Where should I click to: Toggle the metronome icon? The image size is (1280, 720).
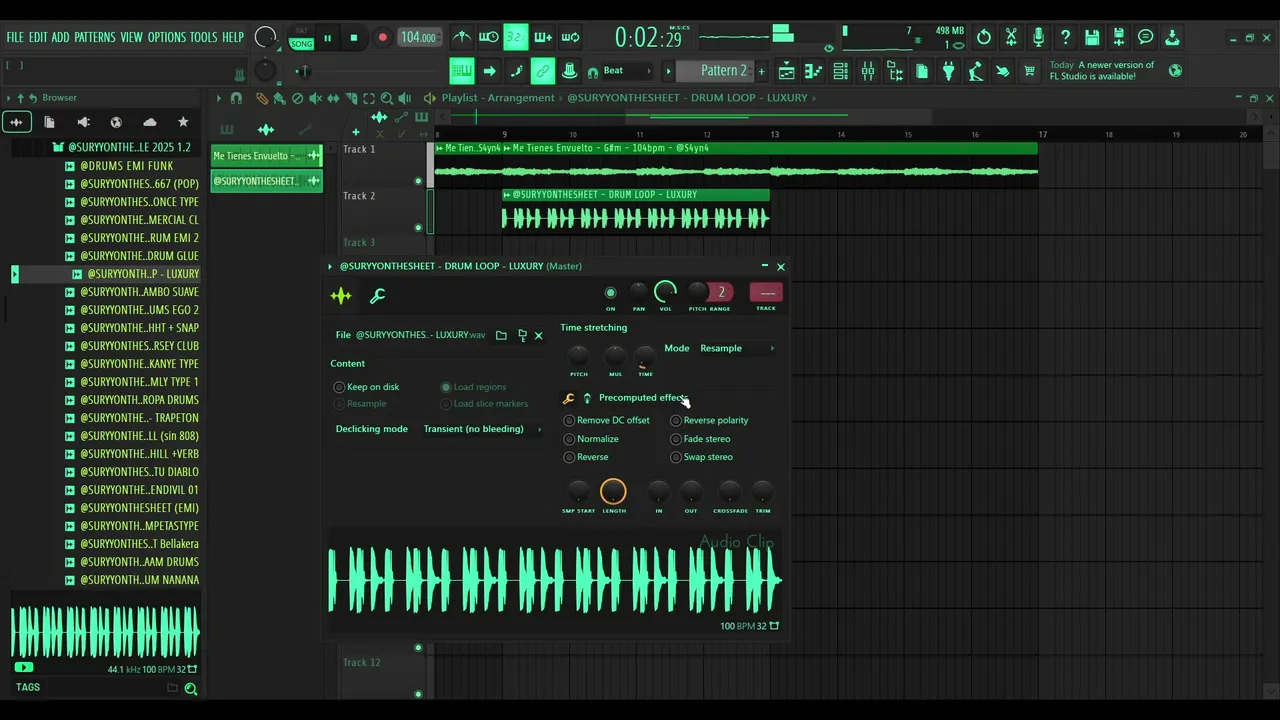coord(462,38)
